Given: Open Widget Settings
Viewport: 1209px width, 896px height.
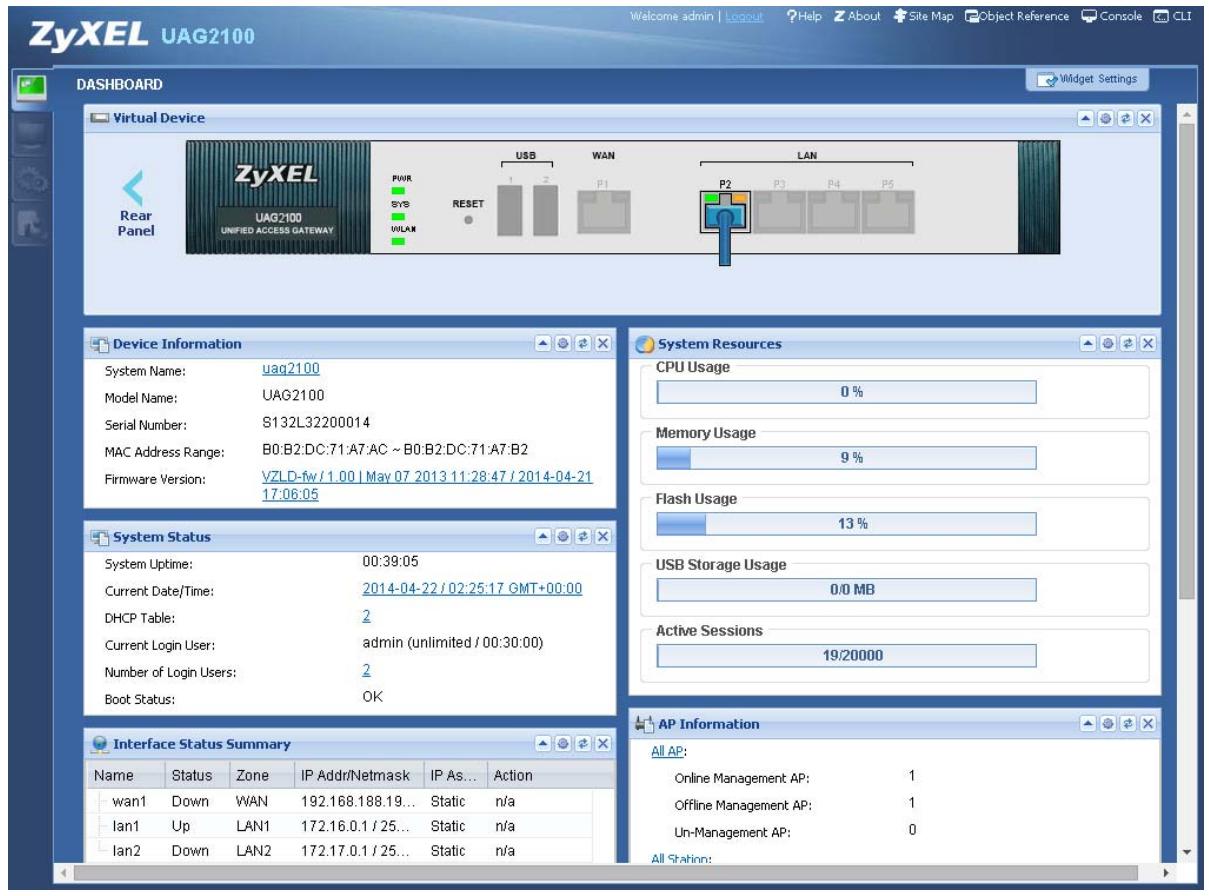Looking at the screenshot, I should (x=1087, y=80).
